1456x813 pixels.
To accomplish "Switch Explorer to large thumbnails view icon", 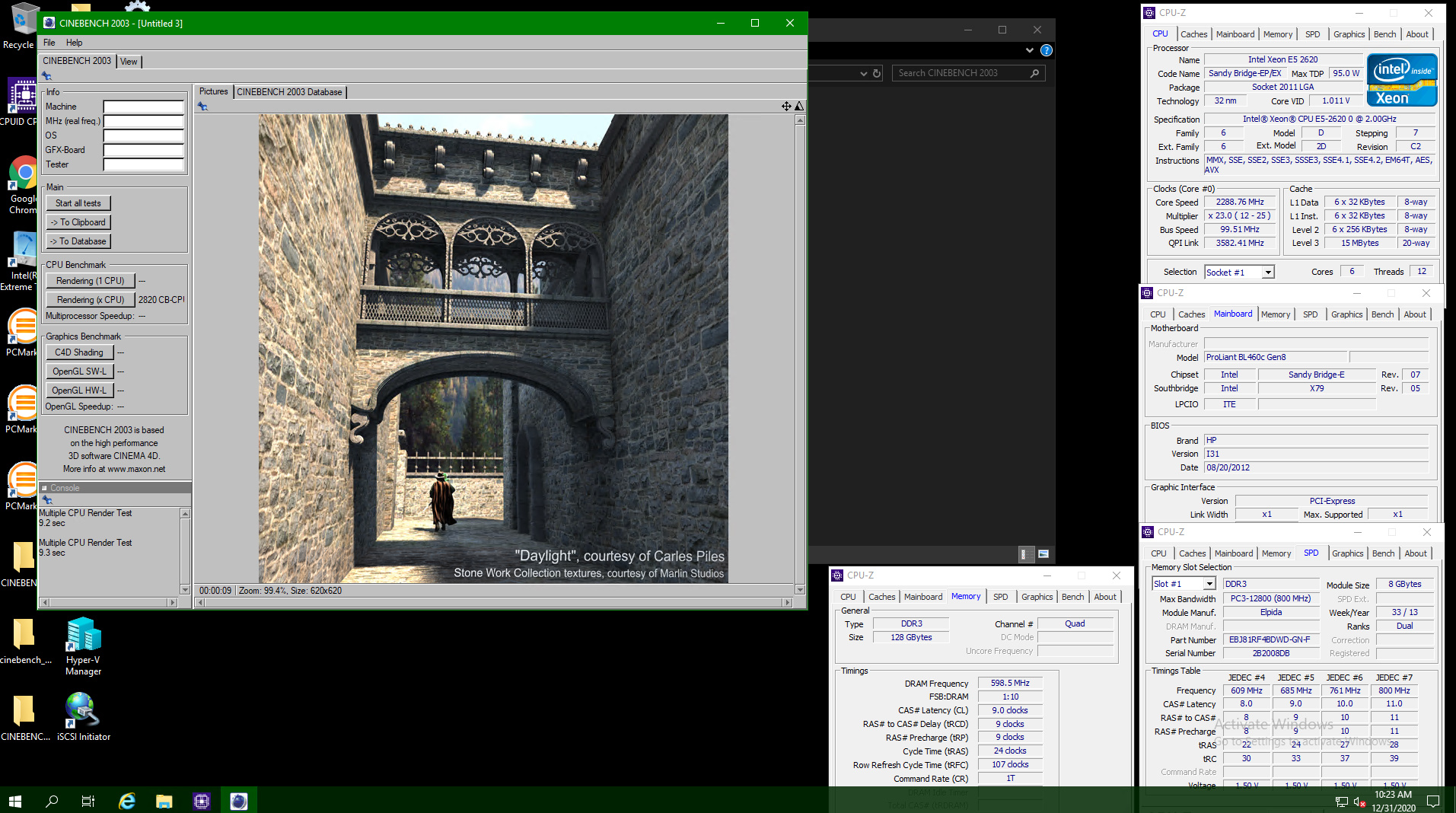I will coord(1043,554).
